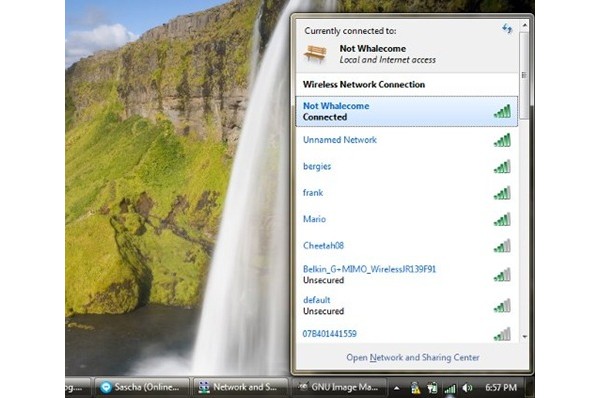Select the 07B401441559 network
The height and width of the screenshot is (398, 600).
coord(407,333)
